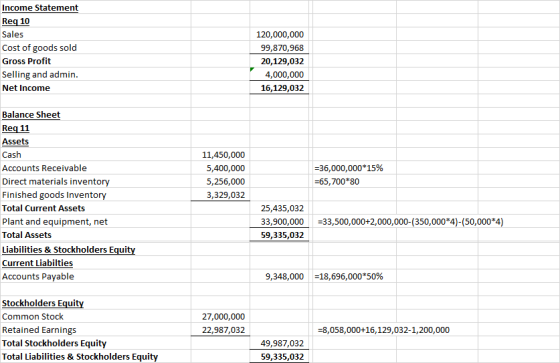Select the 4,000,000 selling and admin value
The image size is (560, 363).
pos(284,75)
